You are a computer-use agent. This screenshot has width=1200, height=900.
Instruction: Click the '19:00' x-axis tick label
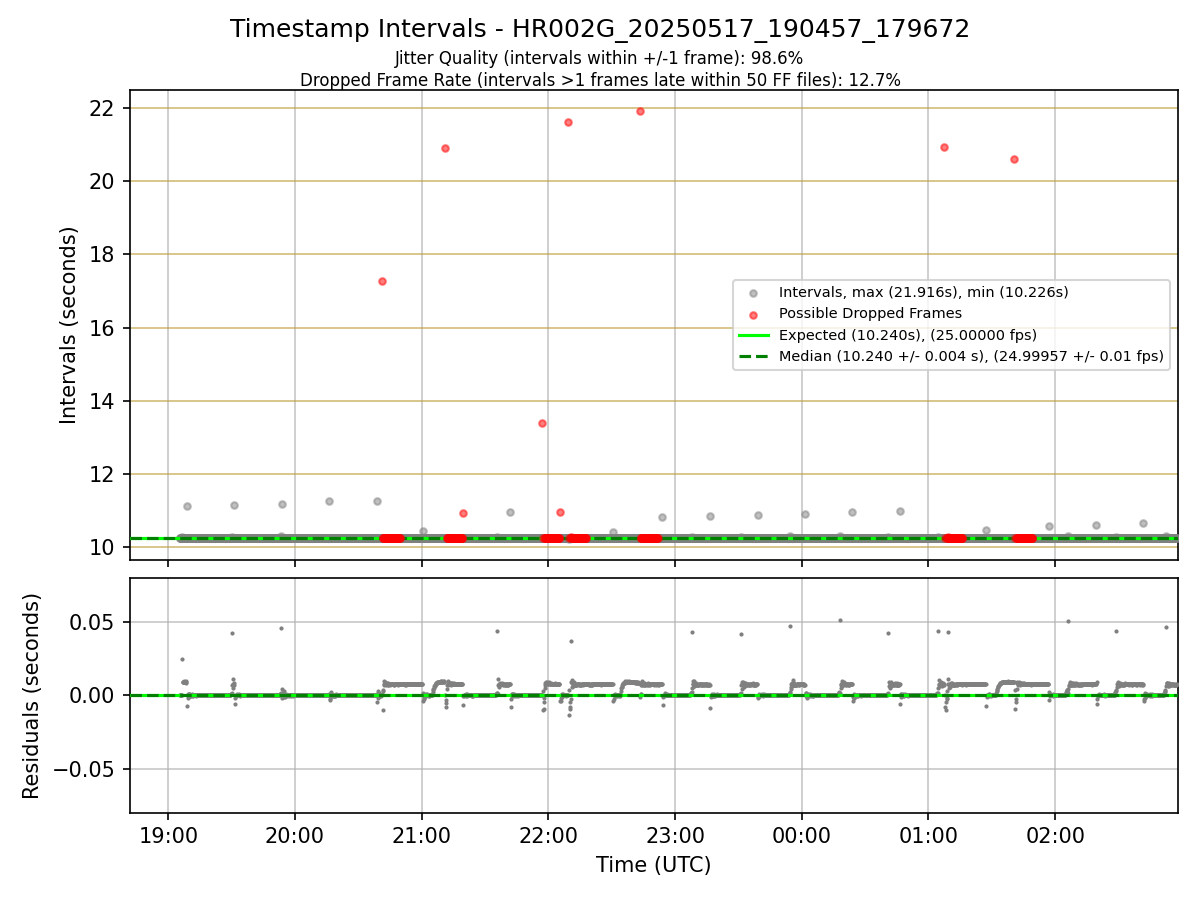[x=167, y=836]
